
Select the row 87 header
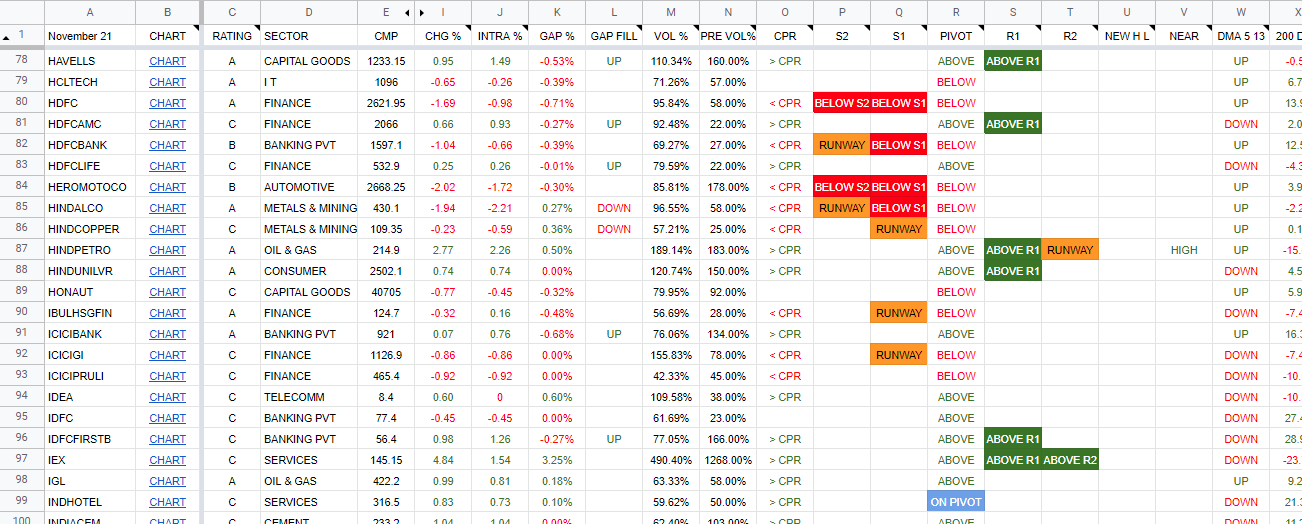click(22, 250)
